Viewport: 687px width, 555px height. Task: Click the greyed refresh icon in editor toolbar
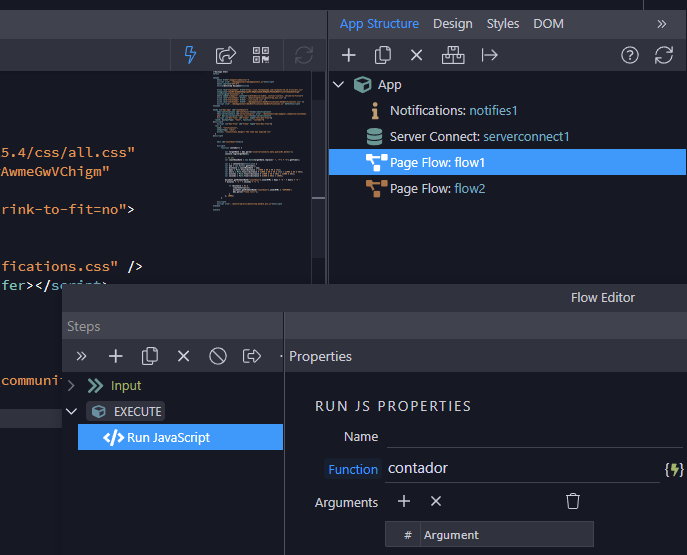pyautogui.click(x=304, y=55)
